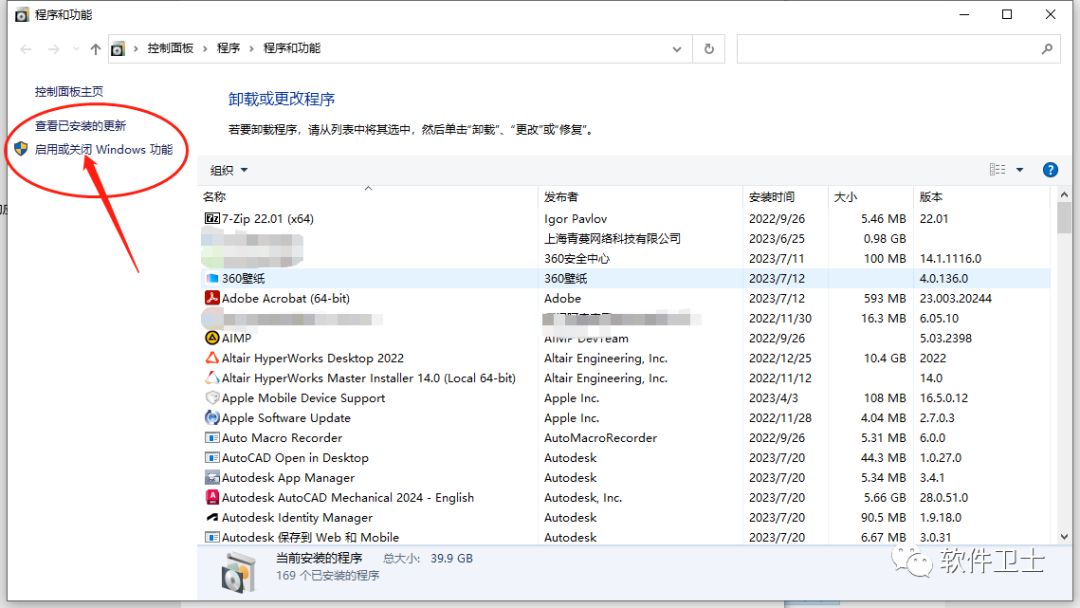Image resolution: width=1080 pixels, height=608 pixels.
Task: Select Autodesk AutoCAD Mechanical 2024 icon
Action: tap(212, 497)
